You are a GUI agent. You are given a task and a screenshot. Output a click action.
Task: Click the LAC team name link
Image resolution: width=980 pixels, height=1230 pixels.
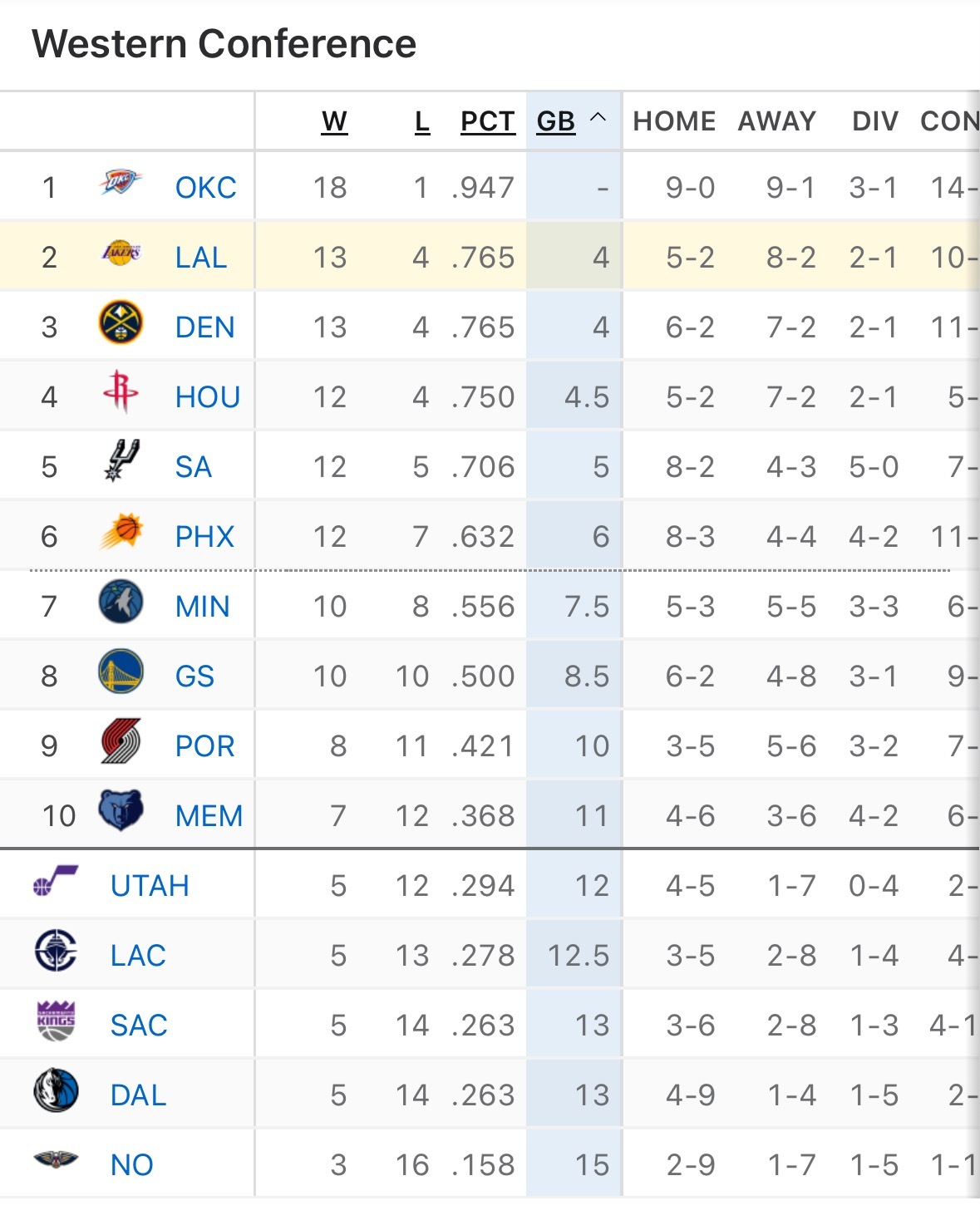point(138,956)
